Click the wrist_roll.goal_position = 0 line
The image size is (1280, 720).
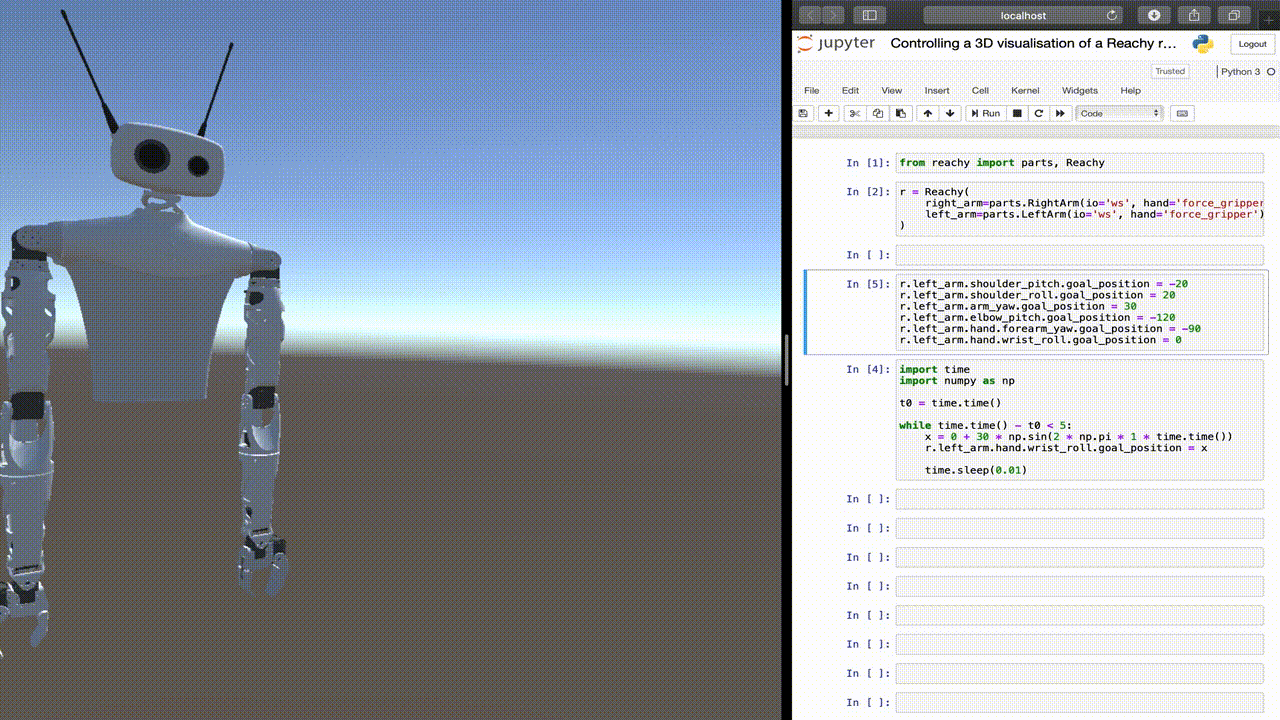[x=1040, y=340]
